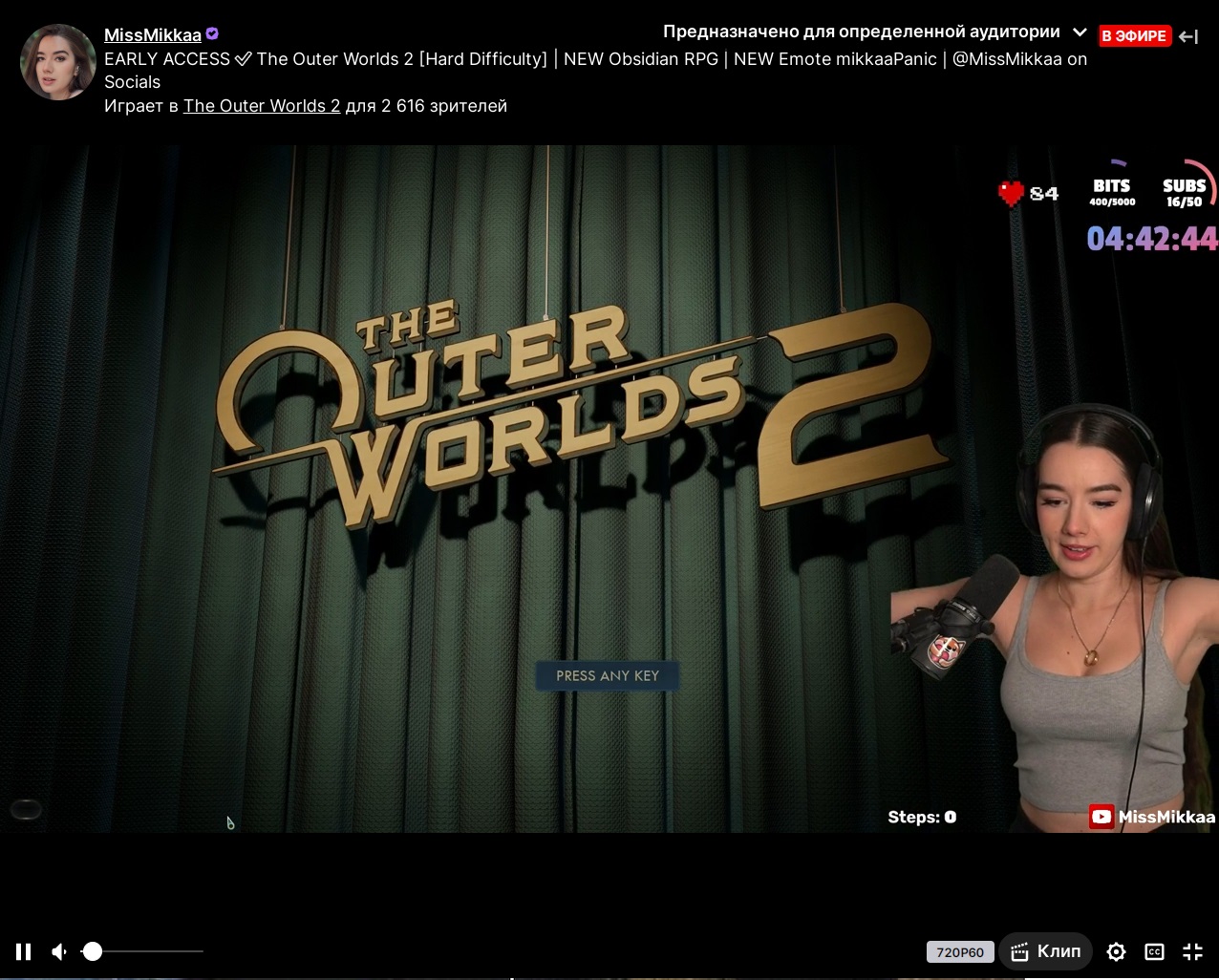The width and height of the screenshot is (1219, 980).
Task: Open MissMikkaa channel name link
Action: 153,35
